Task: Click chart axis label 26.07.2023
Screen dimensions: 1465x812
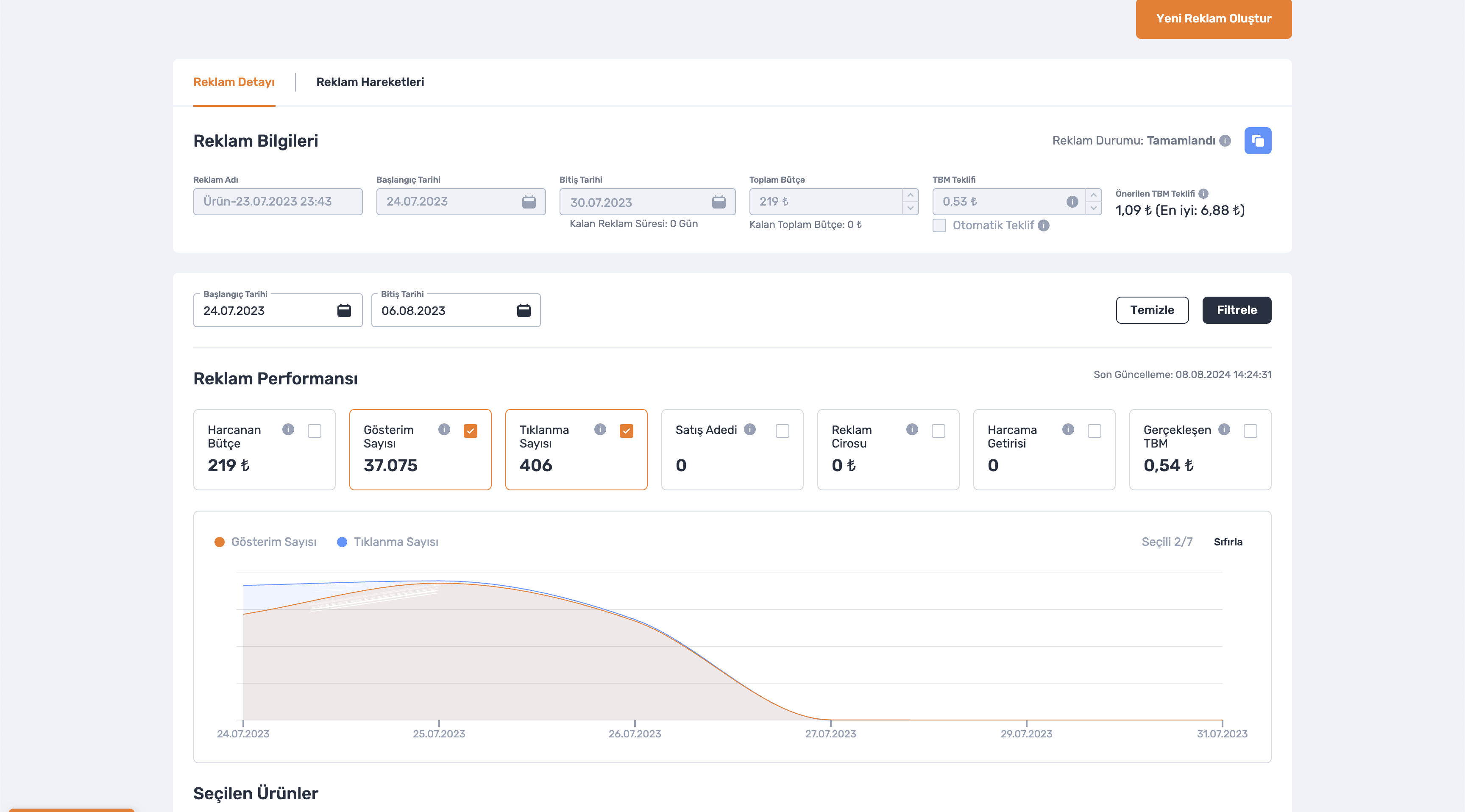Action: (635, 734)
